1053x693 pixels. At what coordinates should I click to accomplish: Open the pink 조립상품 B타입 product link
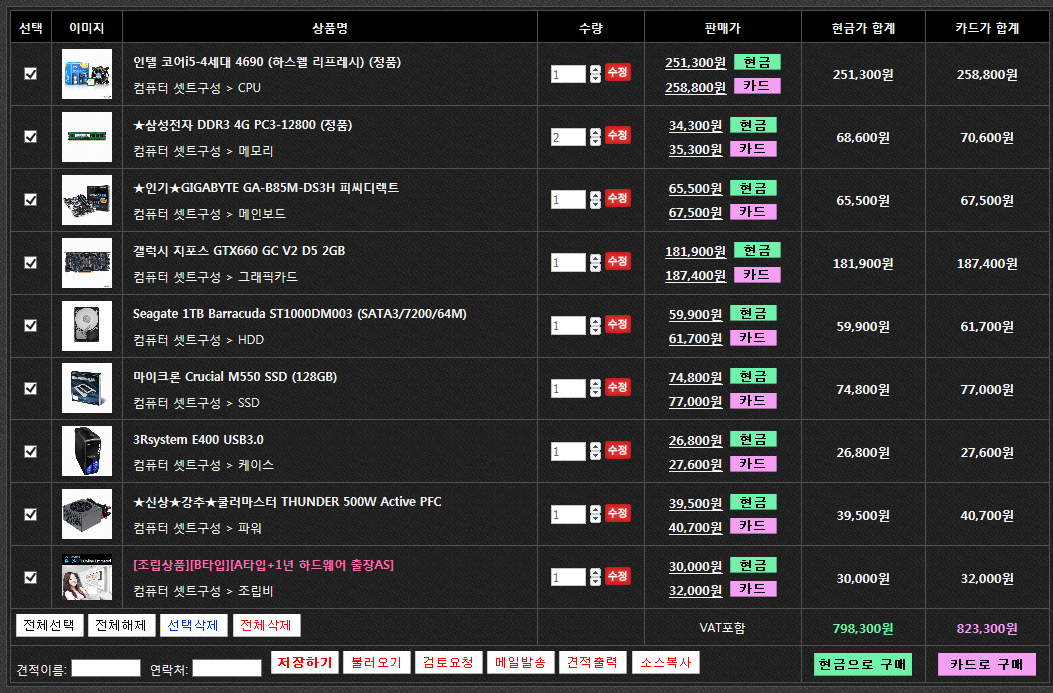pos(263,565)
